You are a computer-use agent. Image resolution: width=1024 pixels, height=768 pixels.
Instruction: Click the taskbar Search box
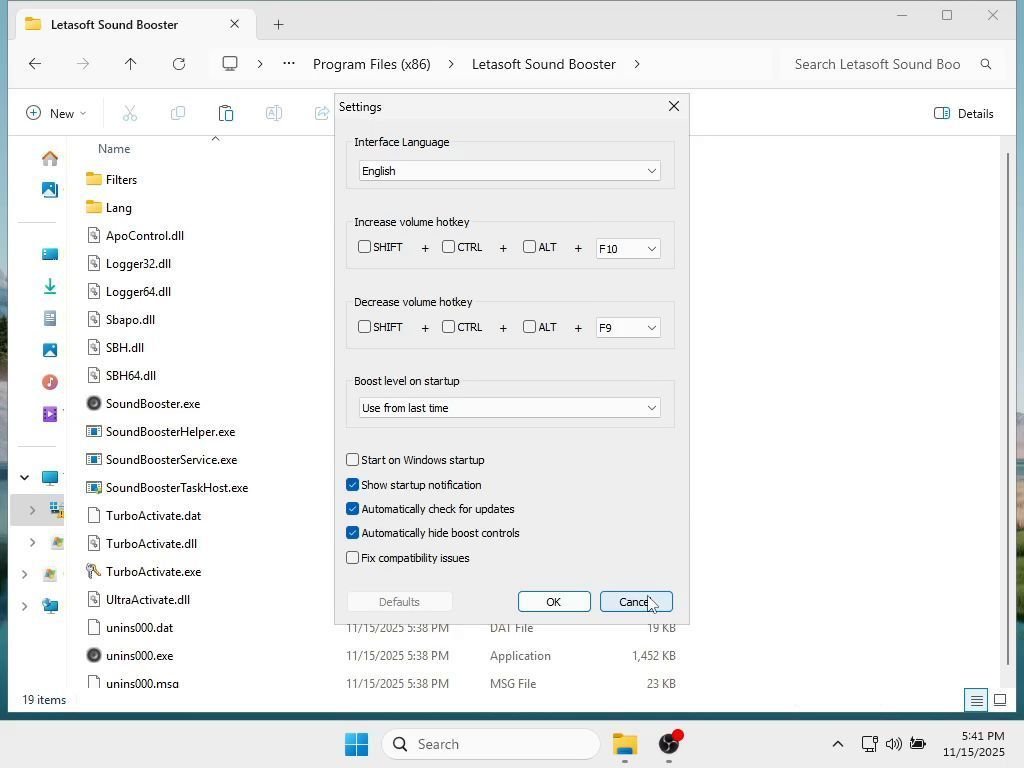click(x=490, y=744)
